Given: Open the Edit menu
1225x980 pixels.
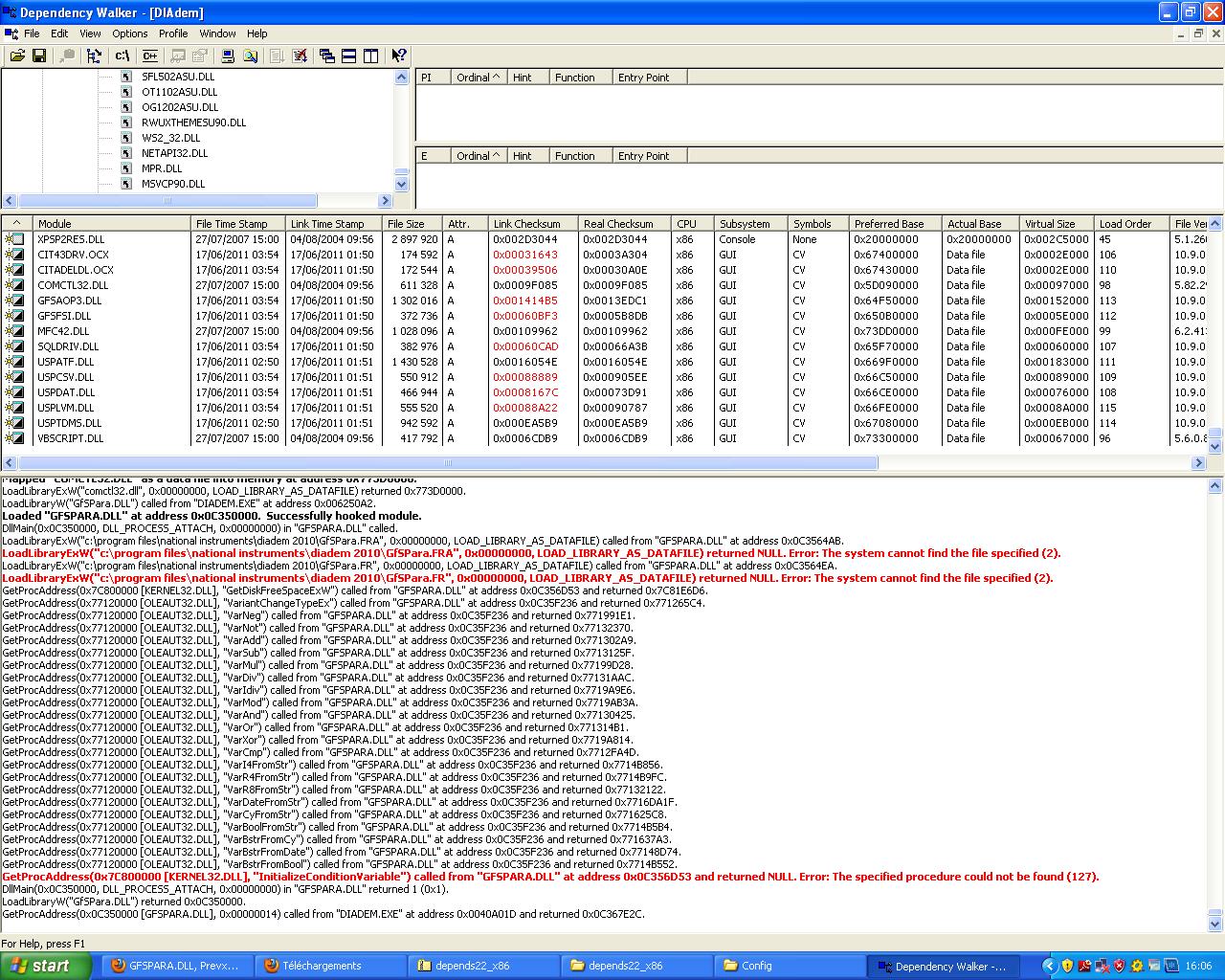Looking at the screenshot, I should pyautogui.click(x=59, y=33).
